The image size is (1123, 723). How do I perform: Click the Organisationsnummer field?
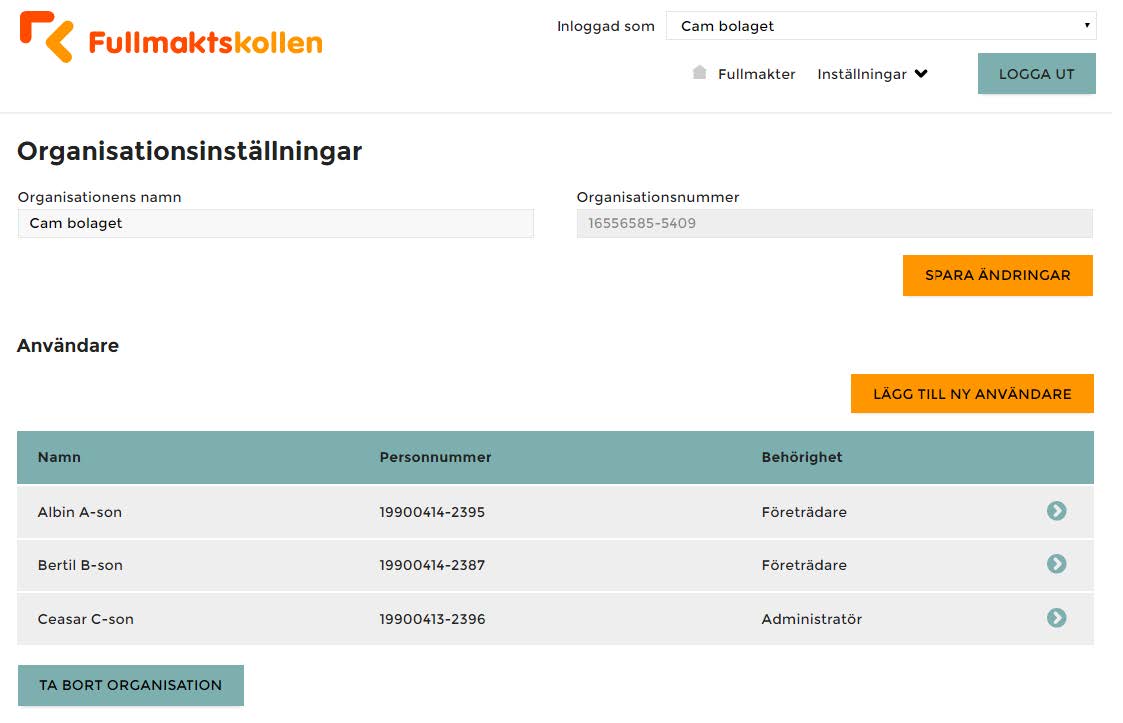tap(833, 223)
